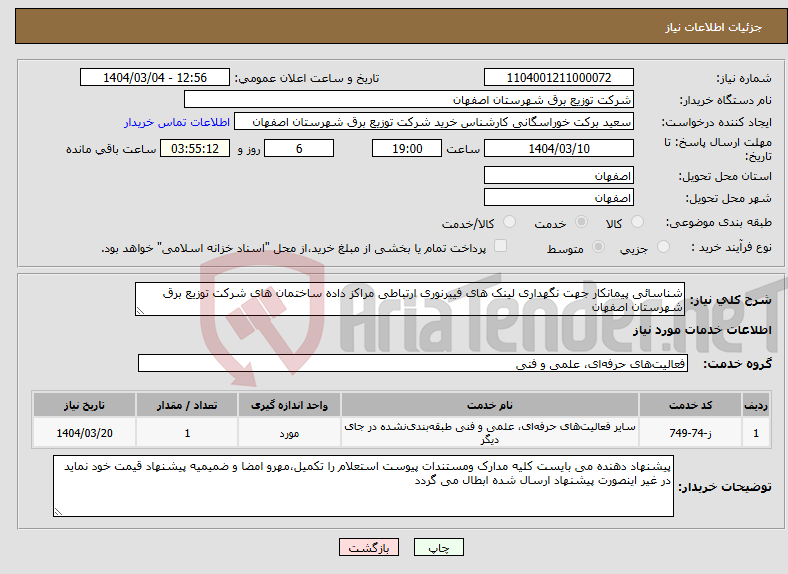
Task: Click the گروه خدمت service group field
Action: click(413, 363)
